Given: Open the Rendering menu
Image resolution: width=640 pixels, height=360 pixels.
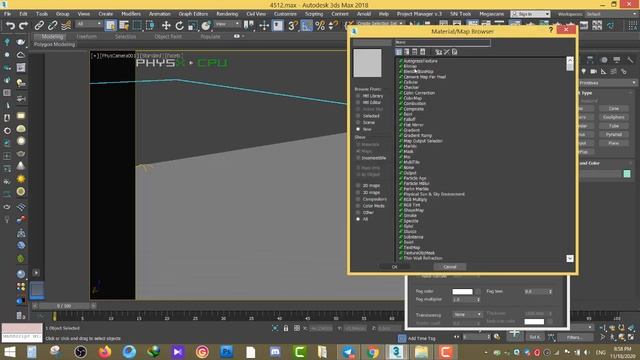Looking at the screenshot, I should tap(227, 14).
